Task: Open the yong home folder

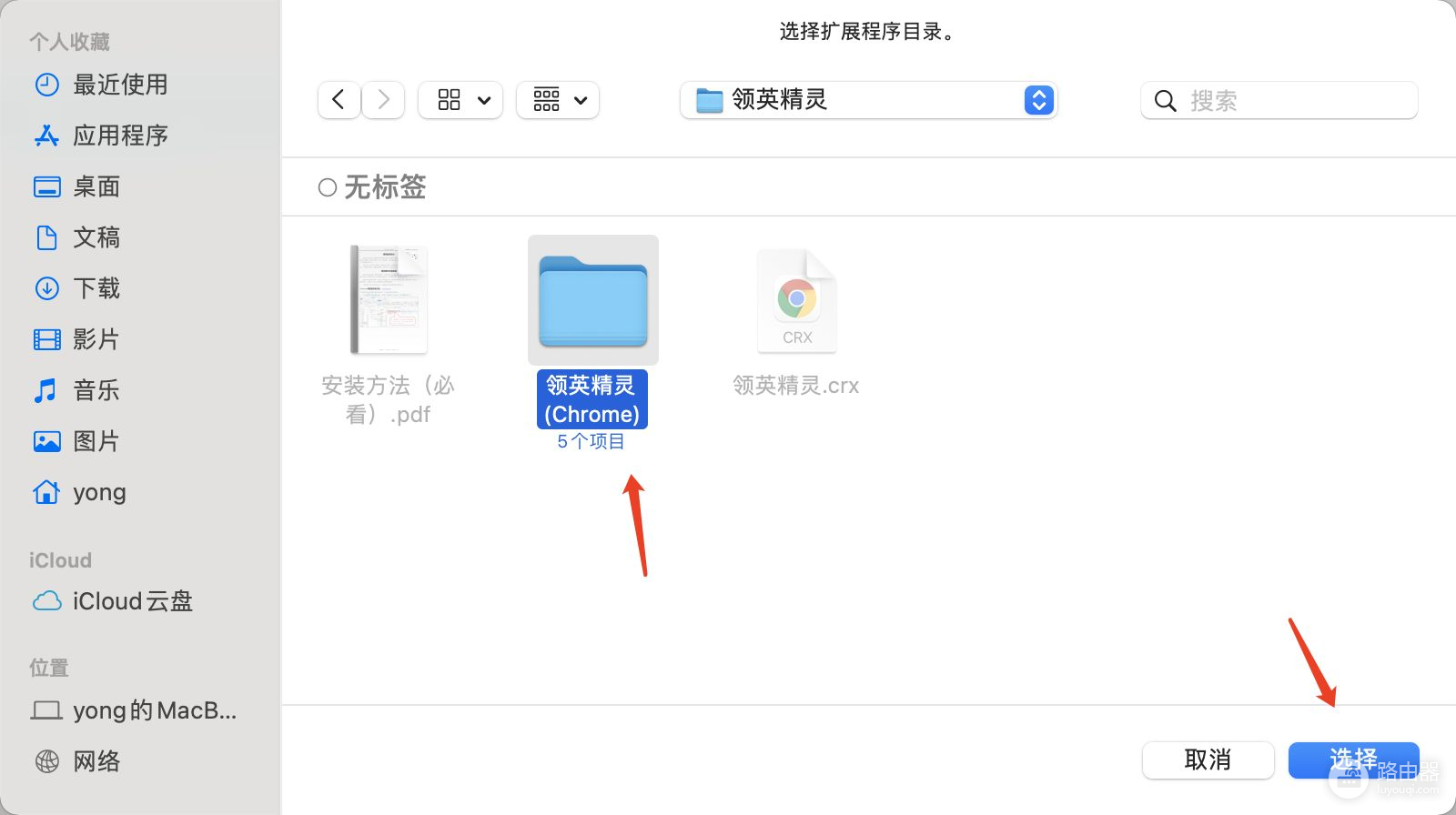Action: pyautogui.click(x=98, y=492)
